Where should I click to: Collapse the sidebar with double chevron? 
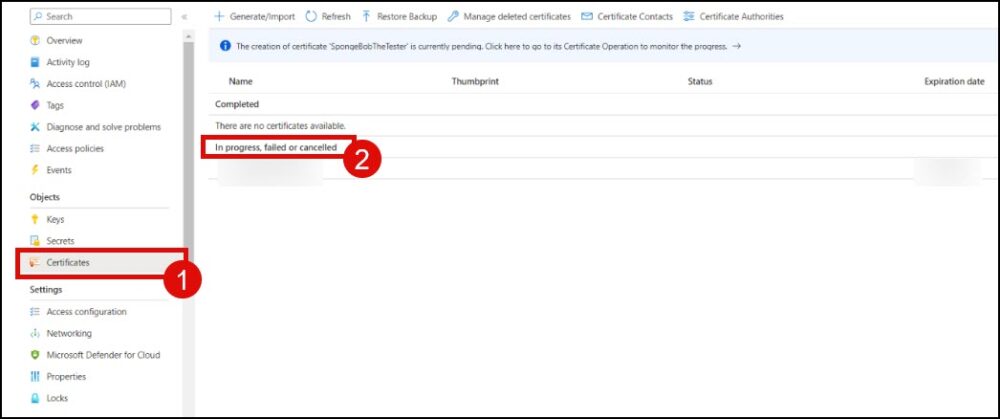(x=184, y=17)
